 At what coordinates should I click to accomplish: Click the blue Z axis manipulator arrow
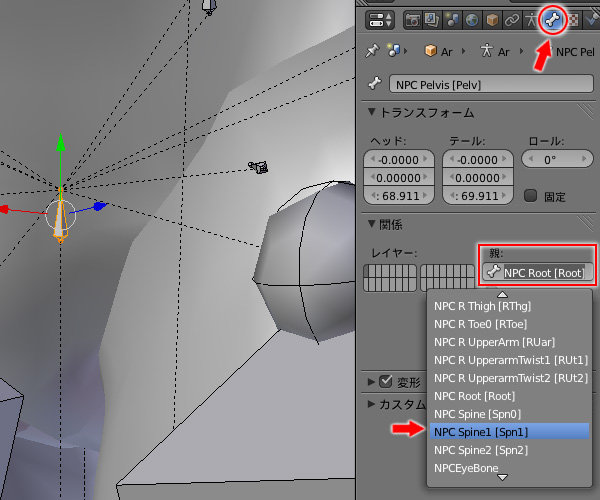point(100,206)
